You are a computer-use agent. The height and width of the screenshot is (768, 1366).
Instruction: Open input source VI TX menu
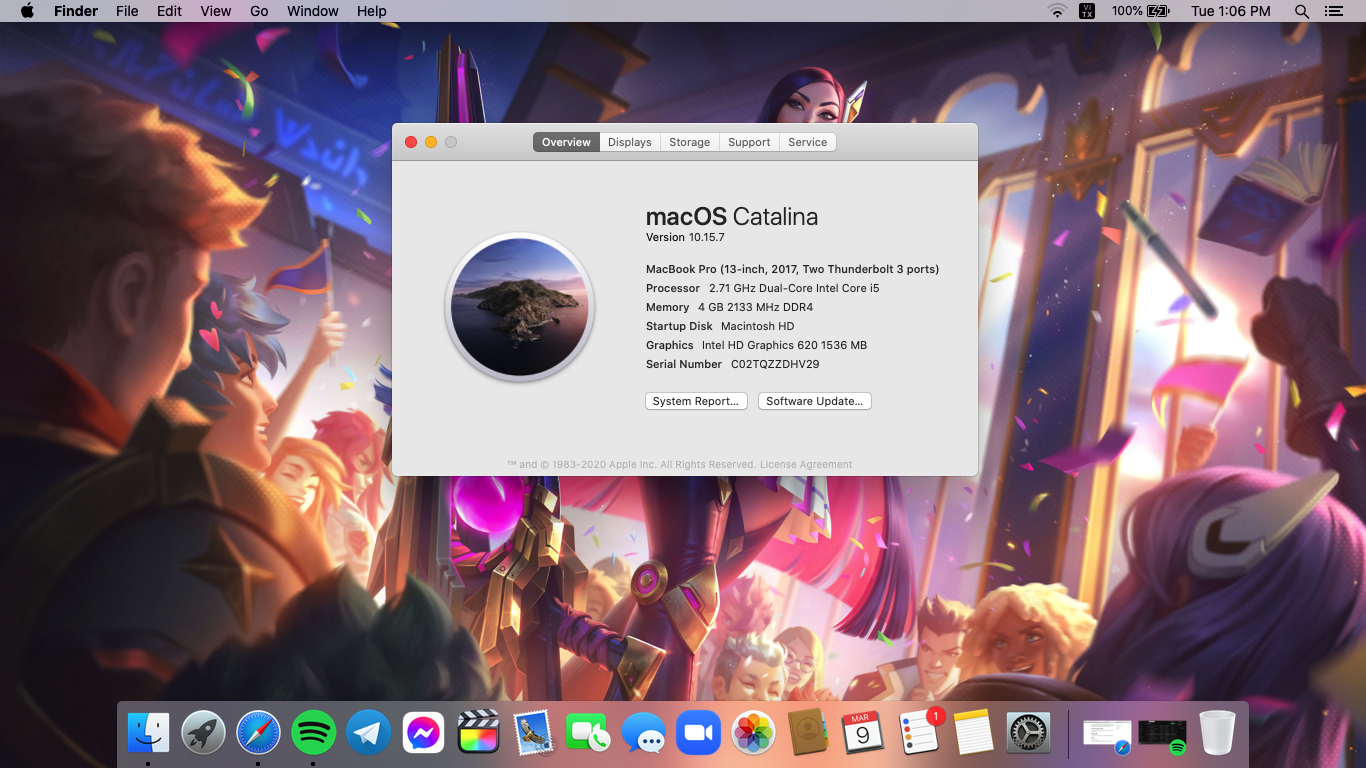[x=1087, y=11]
